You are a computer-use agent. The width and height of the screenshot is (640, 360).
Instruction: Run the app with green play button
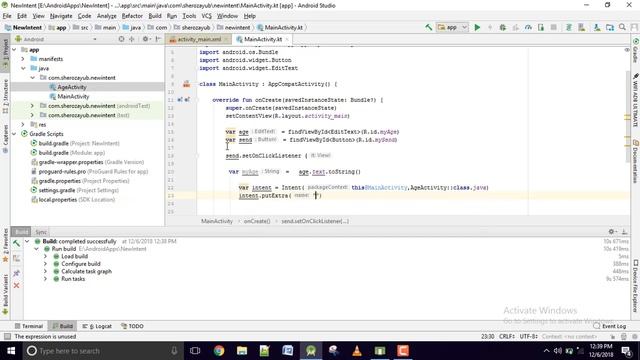pos(477,27)
